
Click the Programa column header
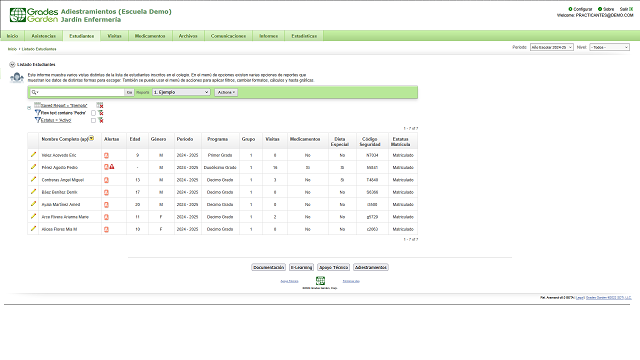[x=218, y=139]
